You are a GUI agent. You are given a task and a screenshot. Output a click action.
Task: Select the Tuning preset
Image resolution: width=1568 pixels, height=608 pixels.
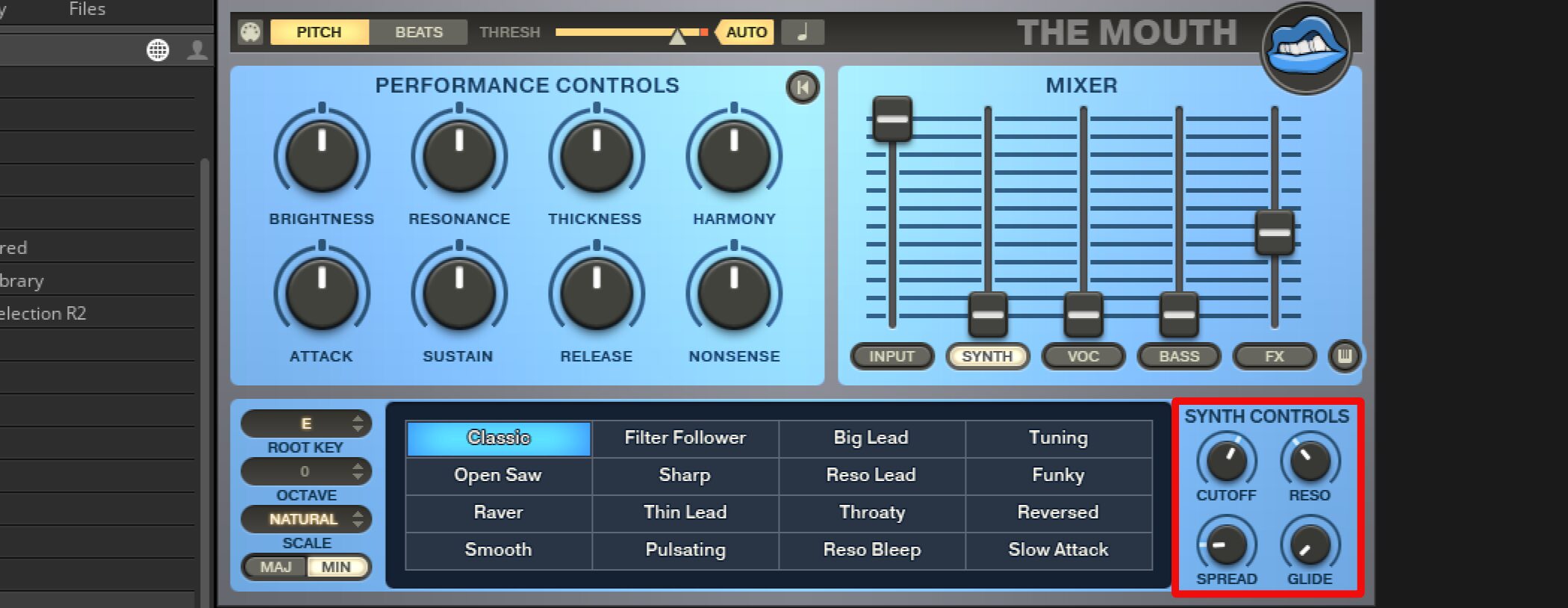(x=1059, y=438)
